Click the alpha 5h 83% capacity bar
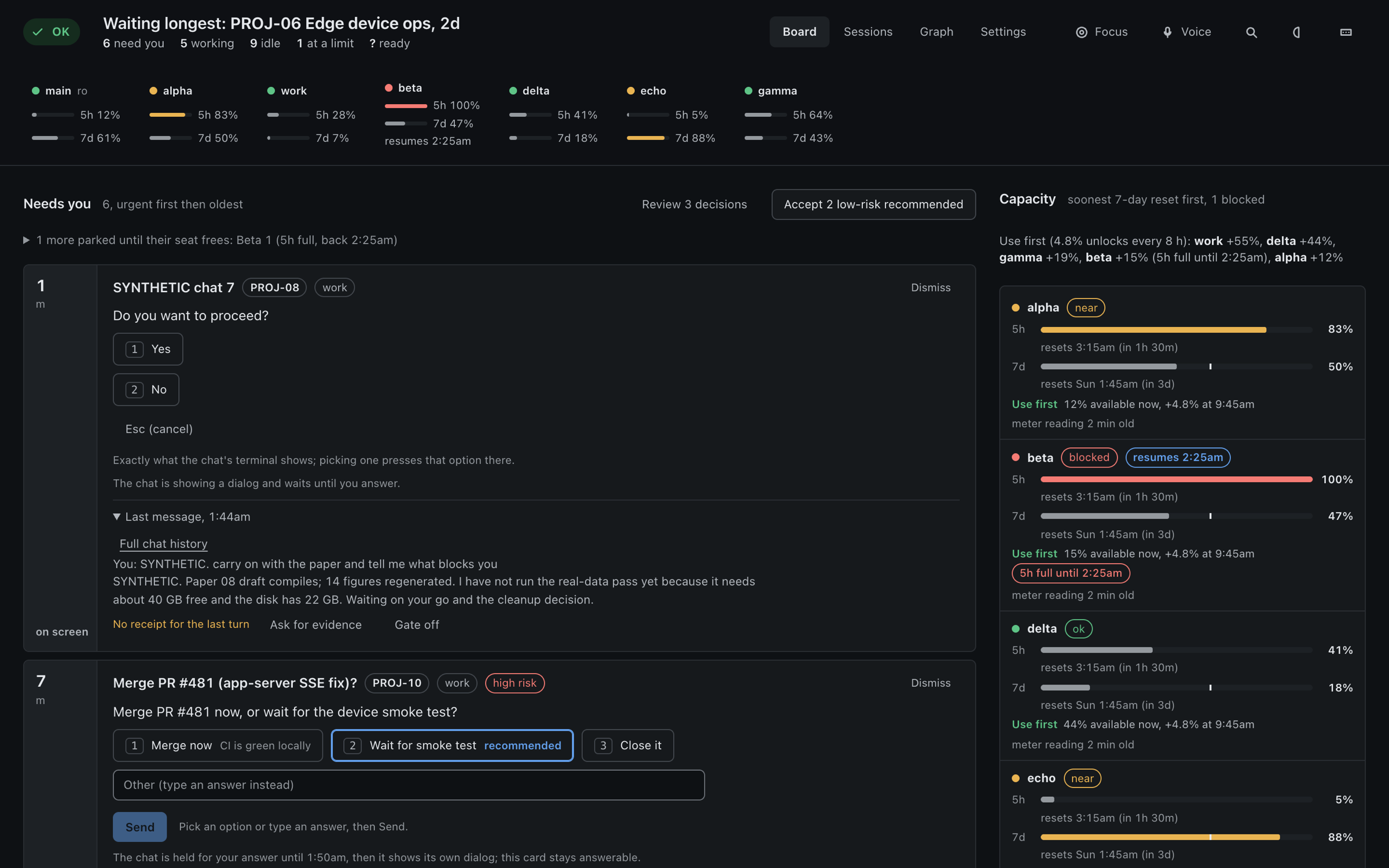This screenshot has width=1389, height=868. click(x=1176, y=329)
